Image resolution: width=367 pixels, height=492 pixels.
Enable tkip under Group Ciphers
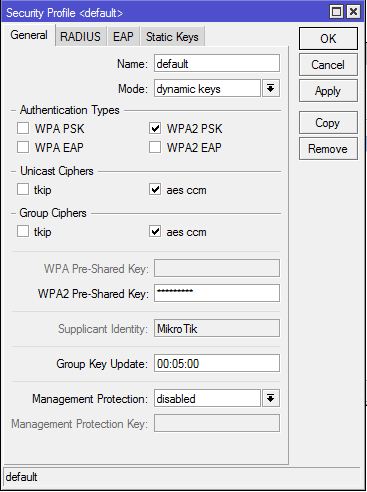23,231
